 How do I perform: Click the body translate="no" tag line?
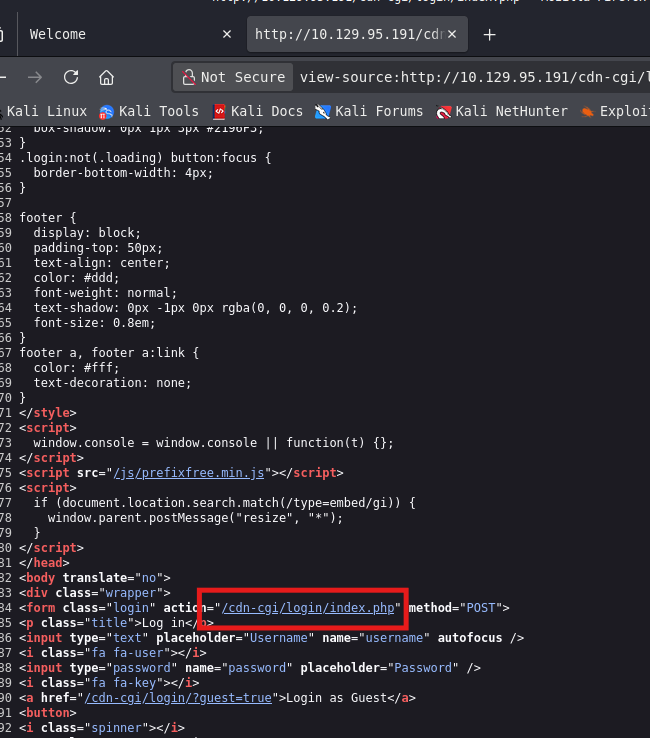point(95,578)
